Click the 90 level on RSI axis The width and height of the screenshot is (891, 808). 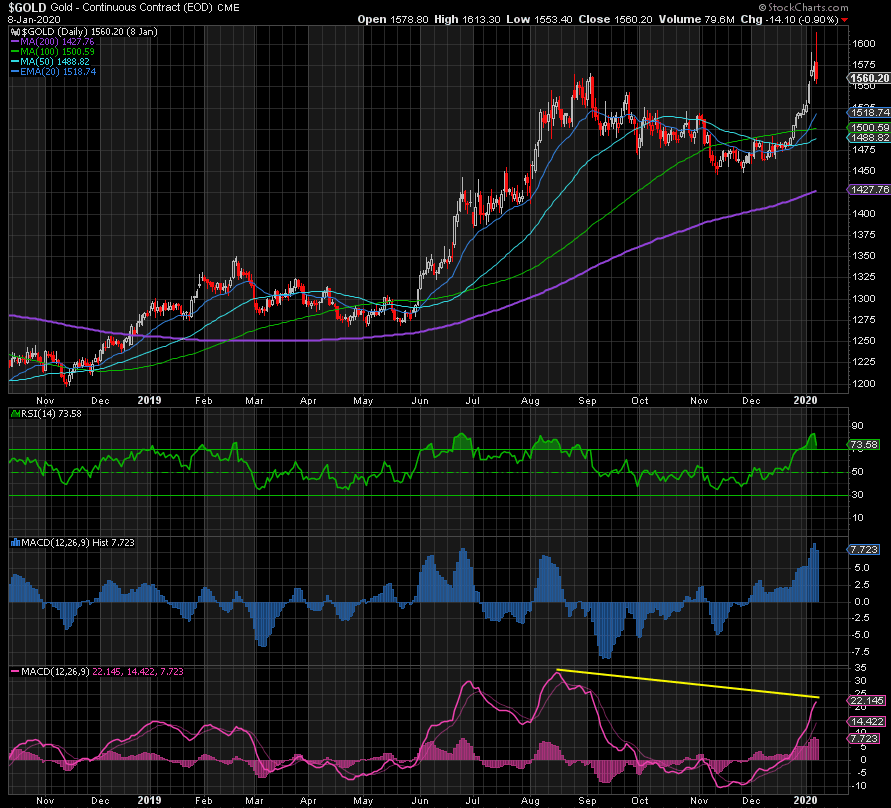tap(857, 426)
